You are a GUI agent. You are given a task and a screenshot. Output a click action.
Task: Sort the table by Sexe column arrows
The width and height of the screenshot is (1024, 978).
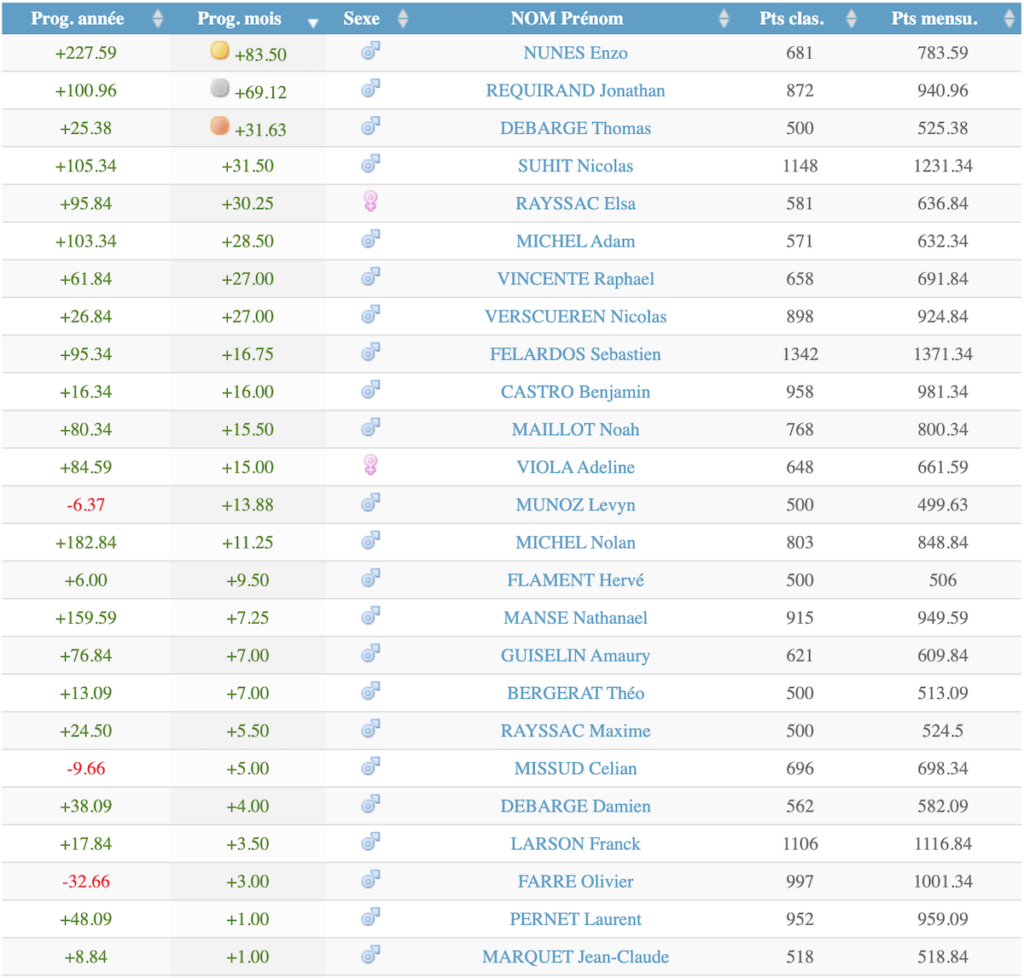402,19
